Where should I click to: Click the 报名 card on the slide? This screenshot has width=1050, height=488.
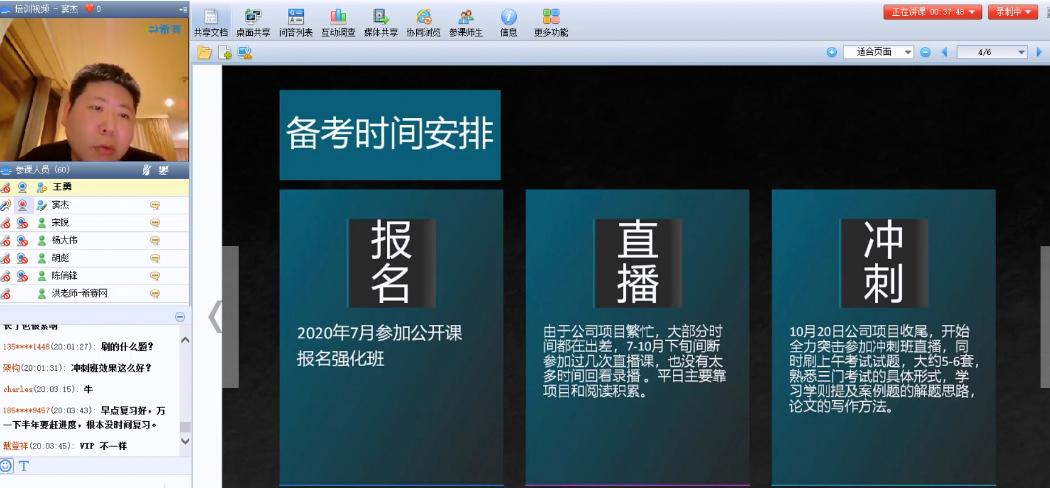(x=391, y=337)
